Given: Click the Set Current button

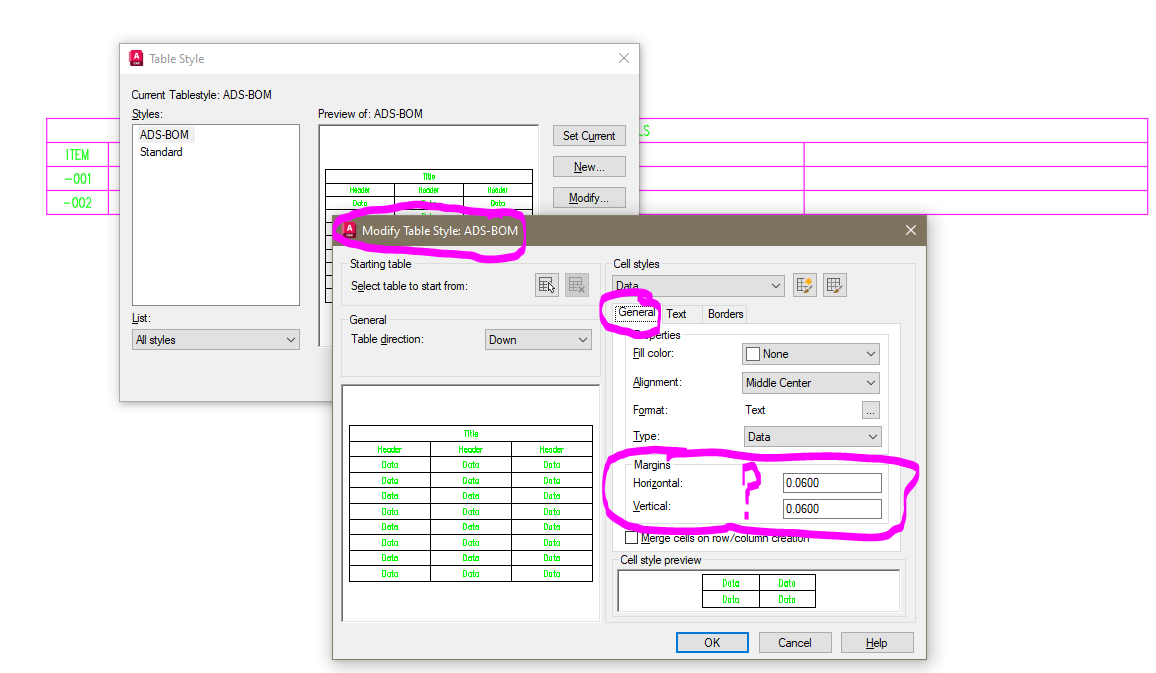Looking at the screenshot, I should [589, 136].
